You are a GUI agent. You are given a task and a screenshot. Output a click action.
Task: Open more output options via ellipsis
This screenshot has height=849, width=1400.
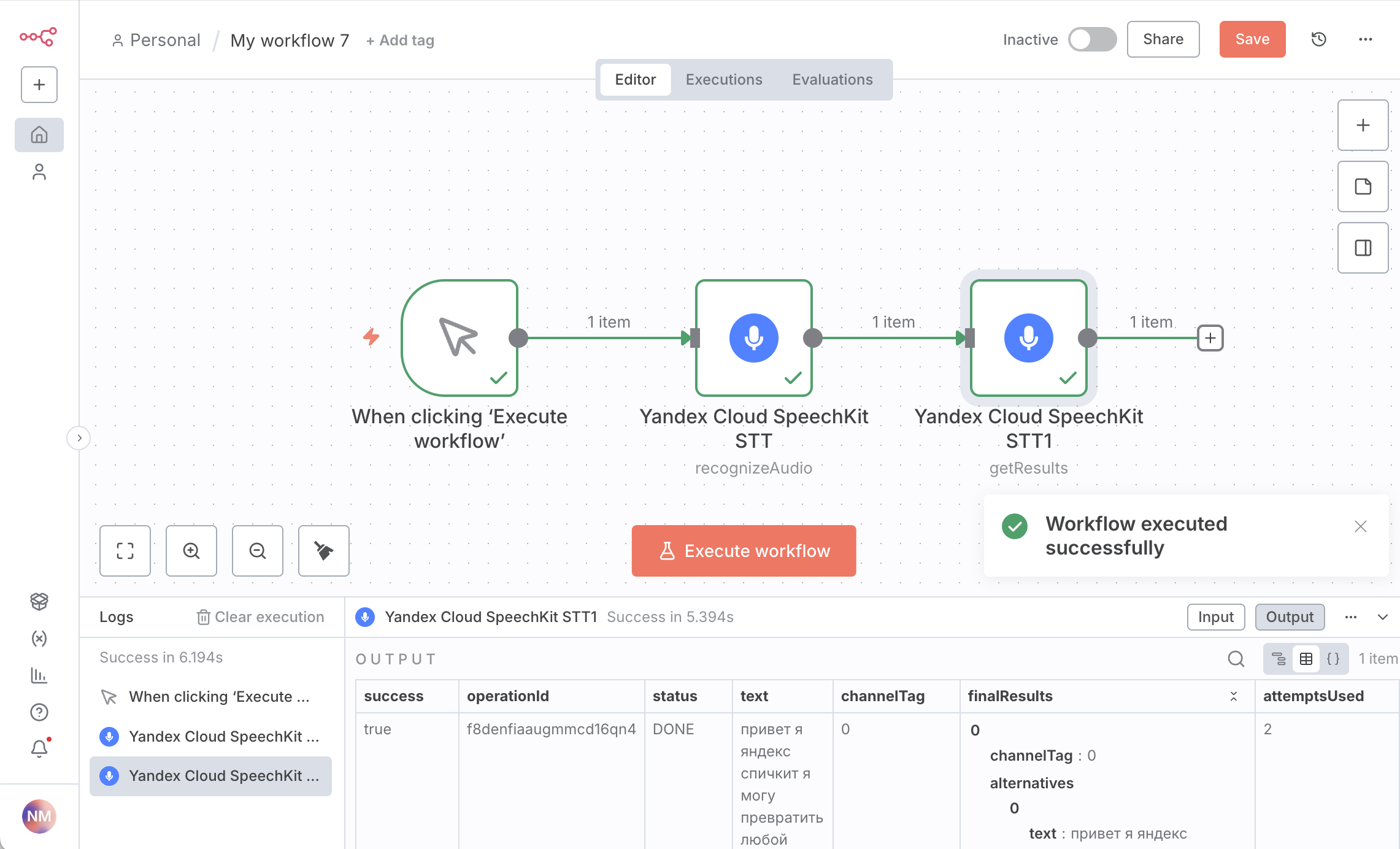point(1350,617)
